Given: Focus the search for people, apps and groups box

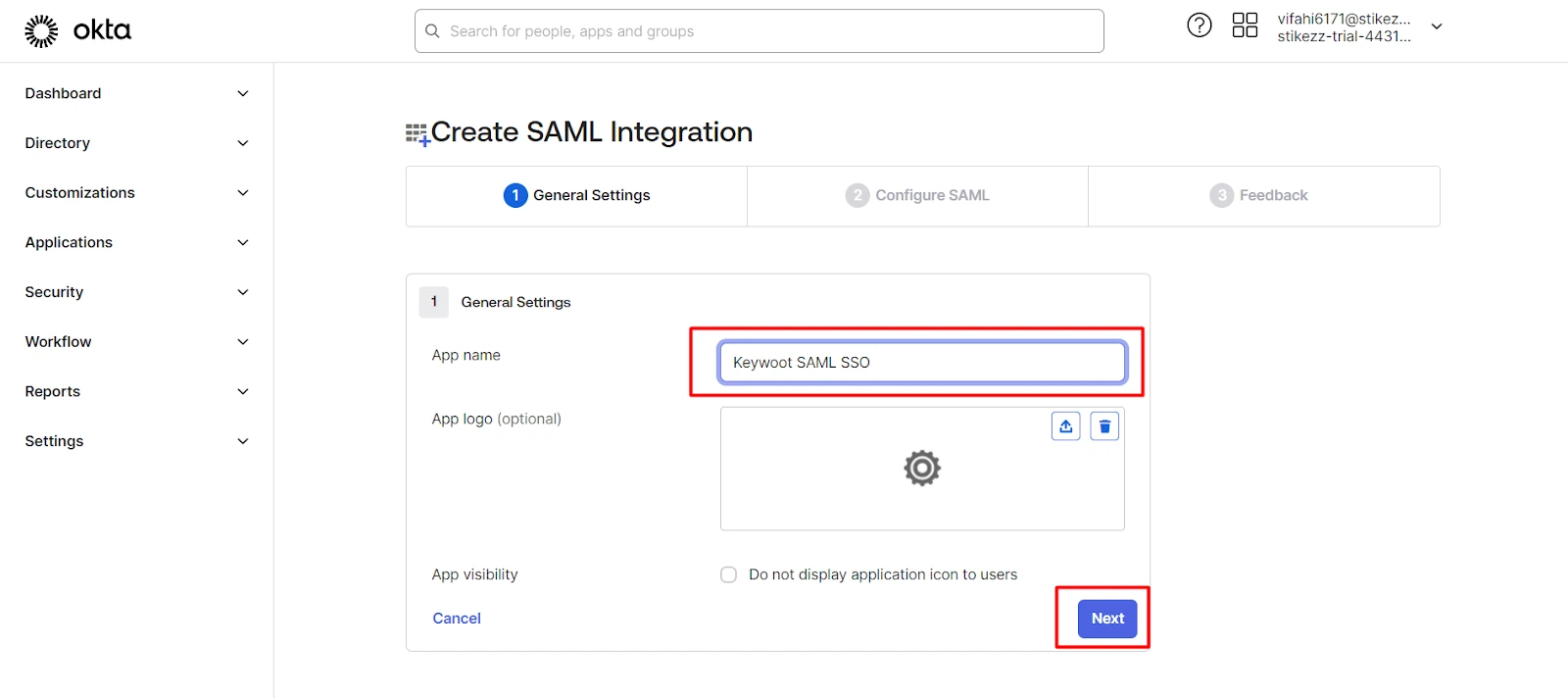Looking at the screenshot, I should [759, 31].
